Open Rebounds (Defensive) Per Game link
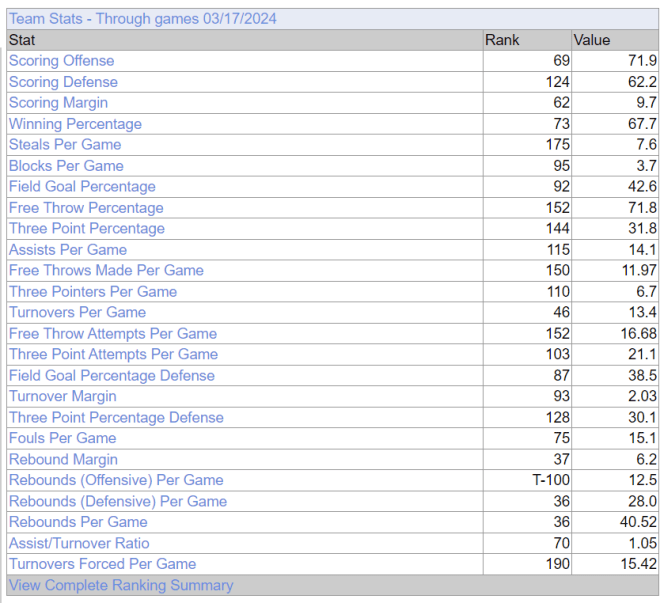 [118, 501]
